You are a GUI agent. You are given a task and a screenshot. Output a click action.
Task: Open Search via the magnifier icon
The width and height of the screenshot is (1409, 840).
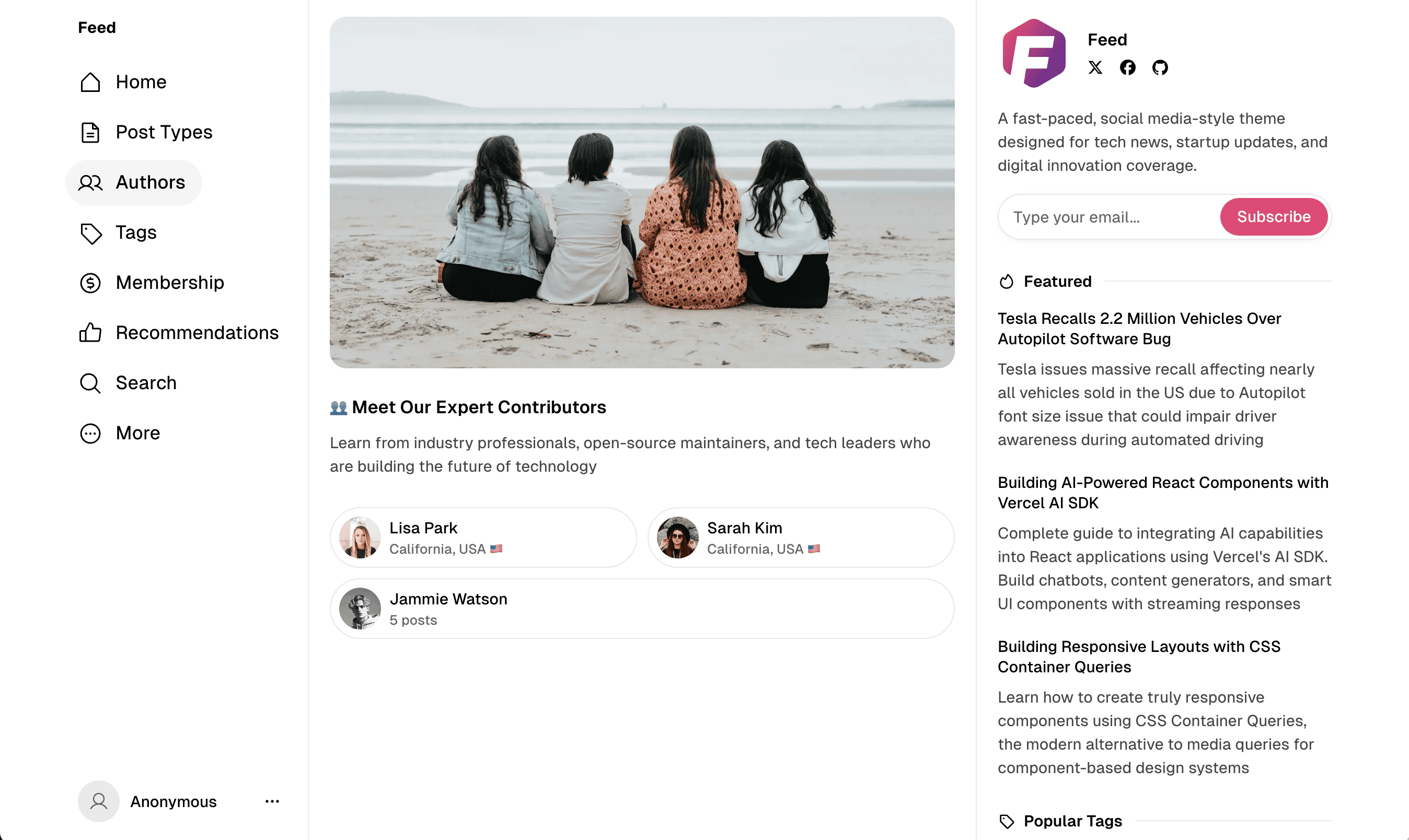[90, 383]
